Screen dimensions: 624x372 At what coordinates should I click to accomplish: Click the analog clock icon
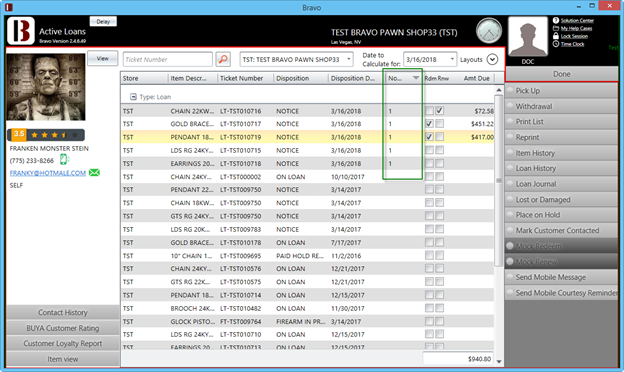[x=489, y=31]
